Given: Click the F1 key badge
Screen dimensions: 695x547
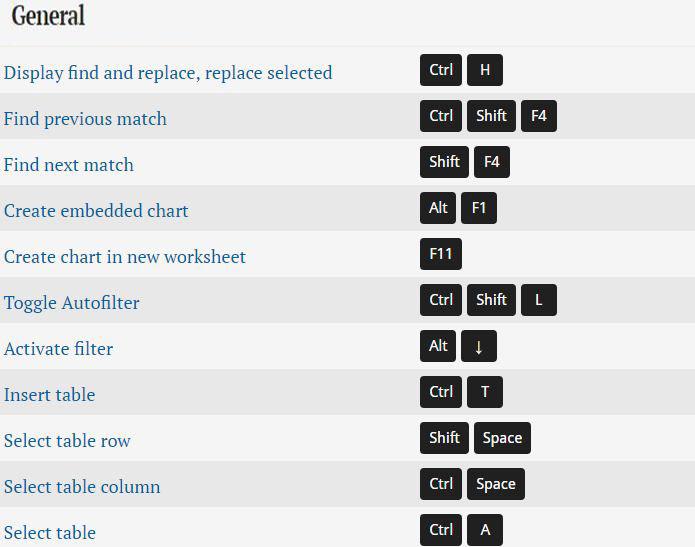Looking at the screenshot, I should click(479, 208).
